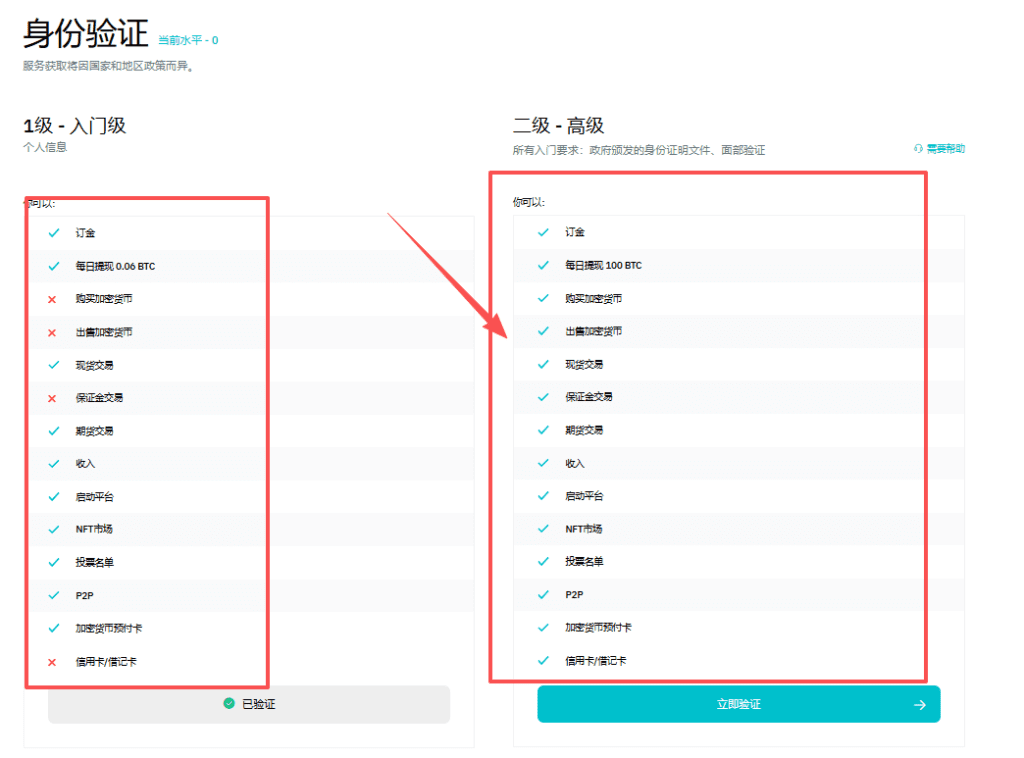Click the red X next to 信用卡/借记卡
The image size is (1024, 758).
click(53, 661)
